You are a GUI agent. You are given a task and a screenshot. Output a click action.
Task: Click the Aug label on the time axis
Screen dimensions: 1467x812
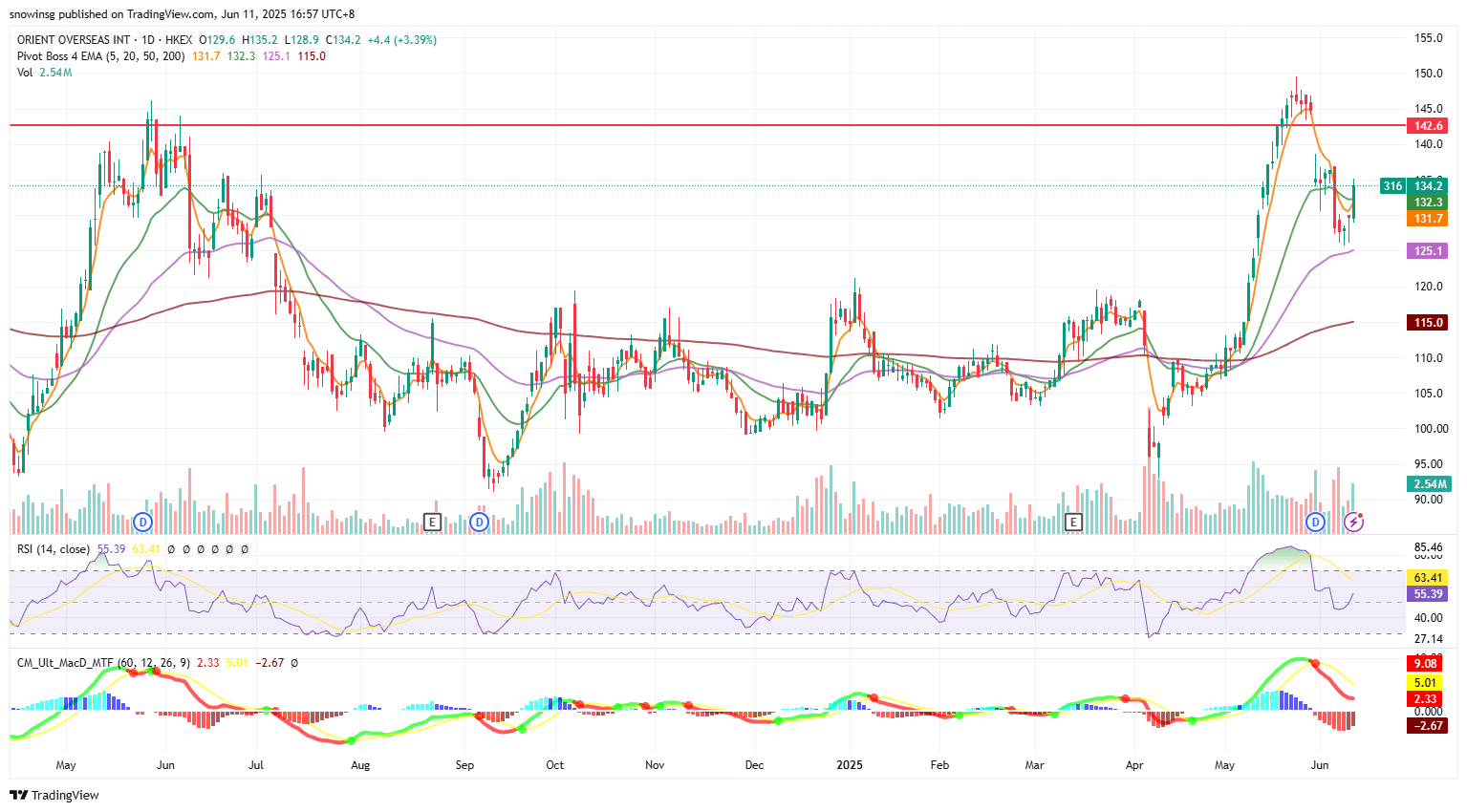pyautogui.click(x=360, y=765)
